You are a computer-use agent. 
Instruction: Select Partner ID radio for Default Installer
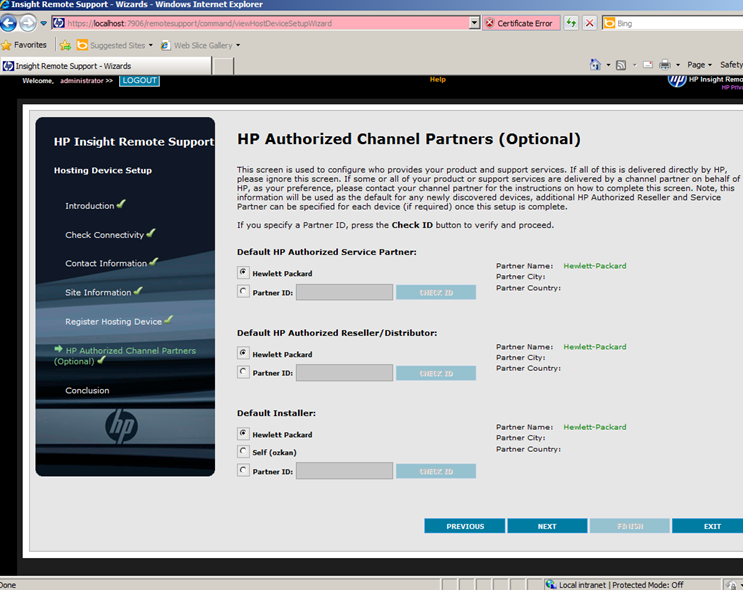point(243,471)
